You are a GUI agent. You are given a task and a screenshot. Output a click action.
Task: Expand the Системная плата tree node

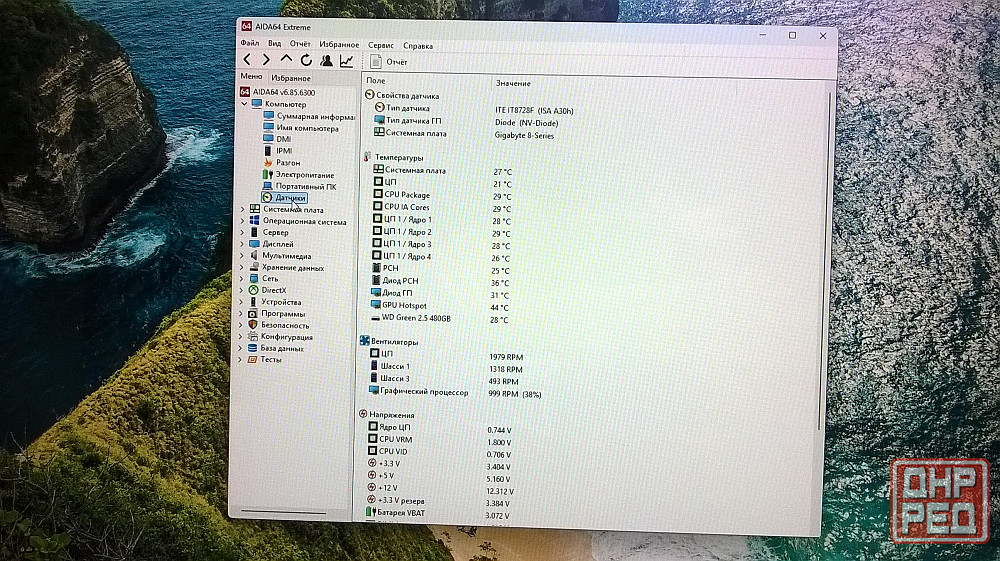pos(241,210)
